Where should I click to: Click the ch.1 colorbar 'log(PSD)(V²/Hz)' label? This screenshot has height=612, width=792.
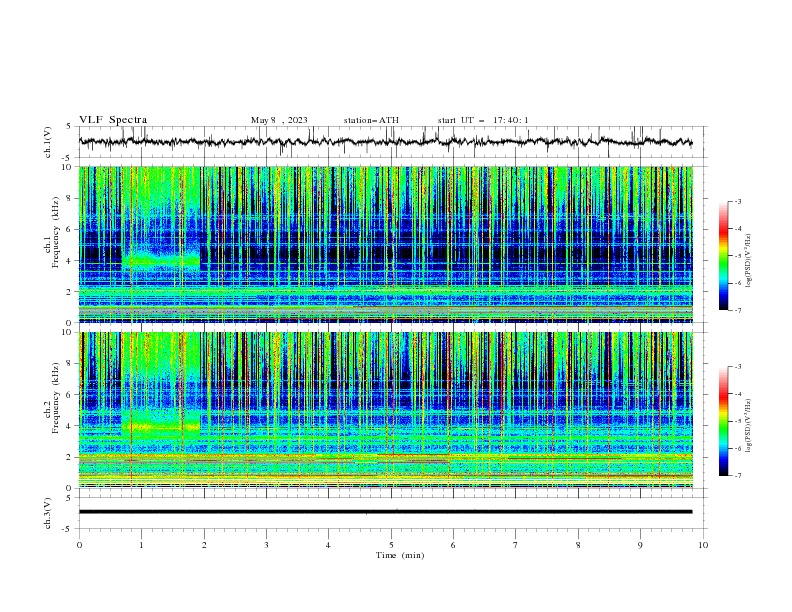(x=748, y=261)
